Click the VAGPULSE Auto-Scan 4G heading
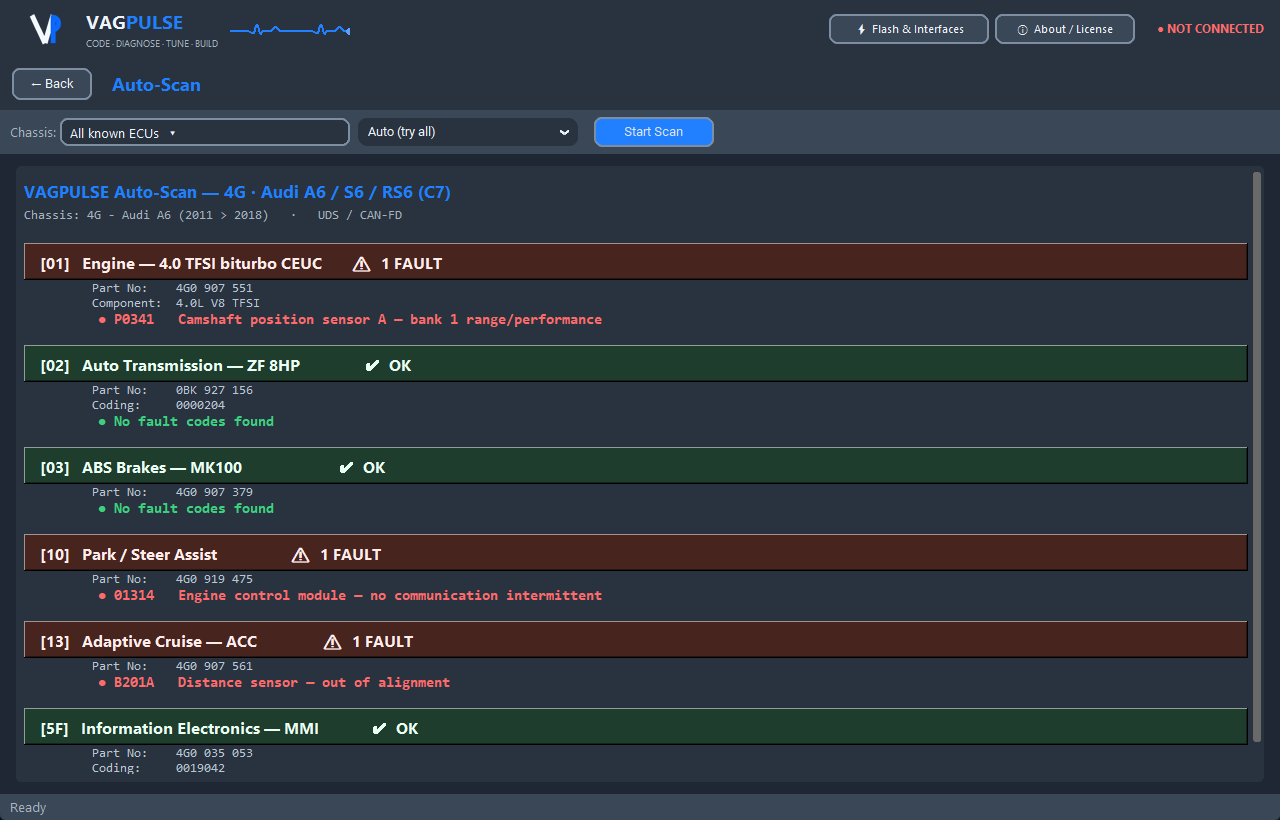Screen dimensions: 1280x820 tap(237, 192)
